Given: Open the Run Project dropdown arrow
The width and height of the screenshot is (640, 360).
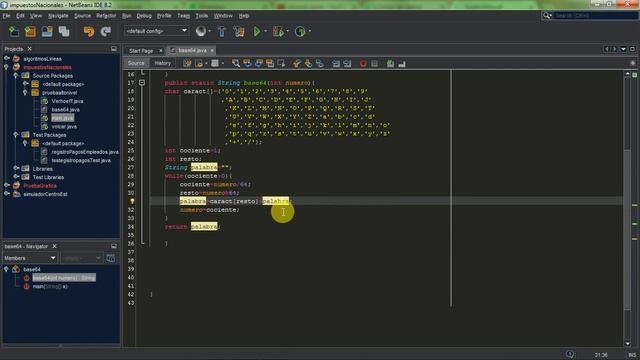Looking at the screenshot, I should (x=265, y=31).
